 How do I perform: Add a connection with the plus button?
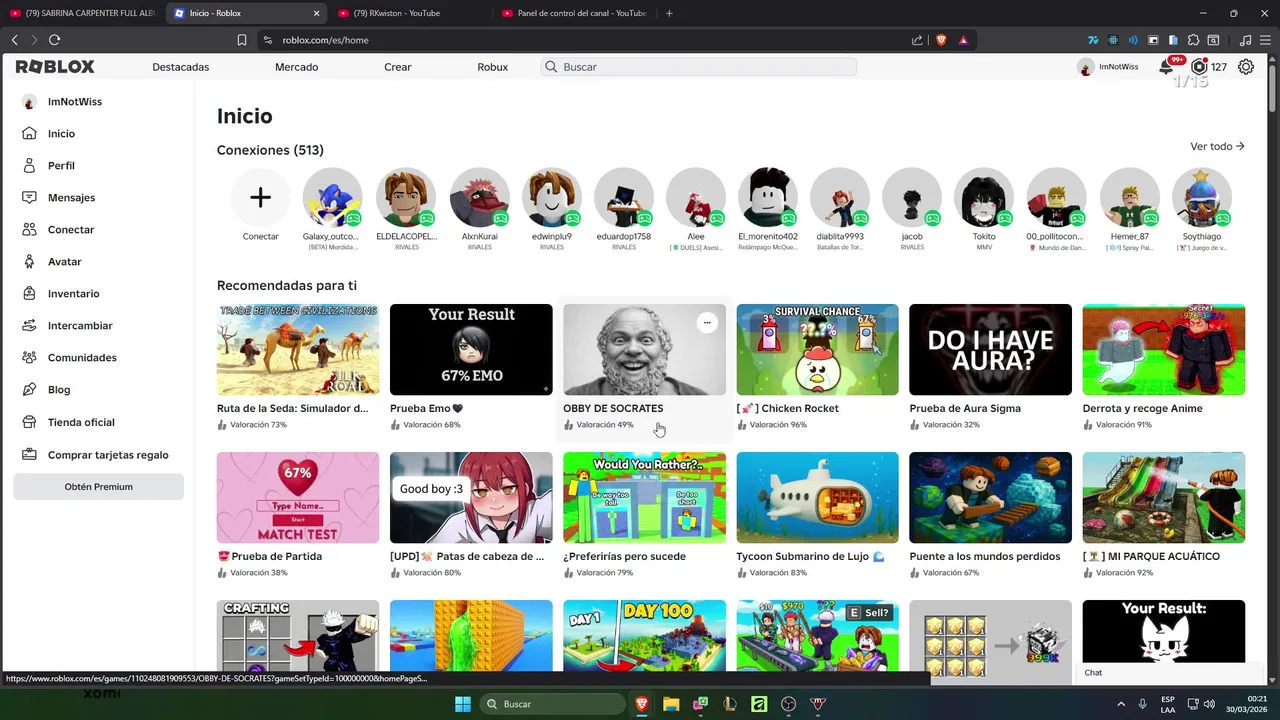pos(260,198)
